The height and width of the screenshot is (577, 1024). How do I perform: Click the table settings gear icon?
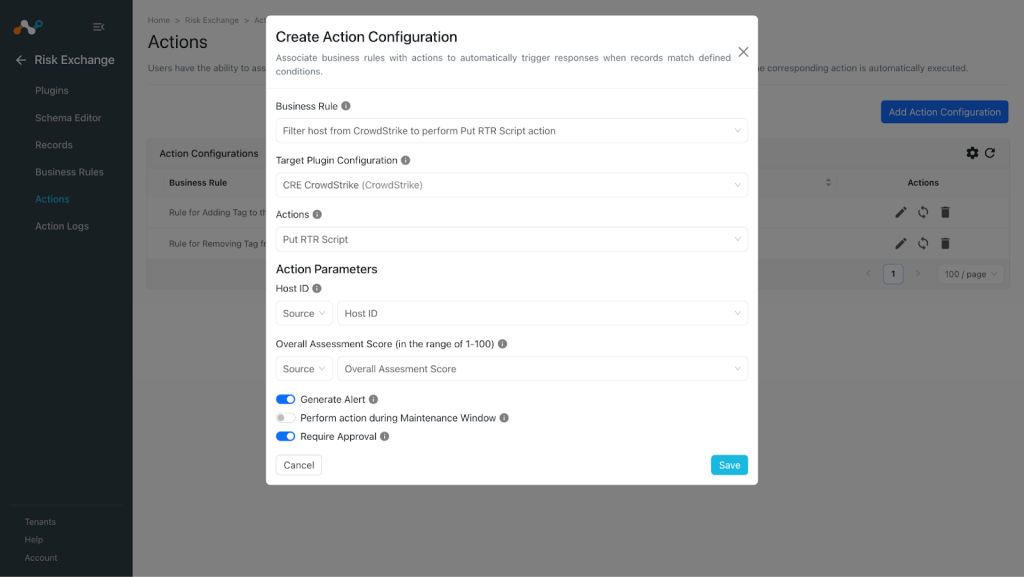(x=972, y=153)
